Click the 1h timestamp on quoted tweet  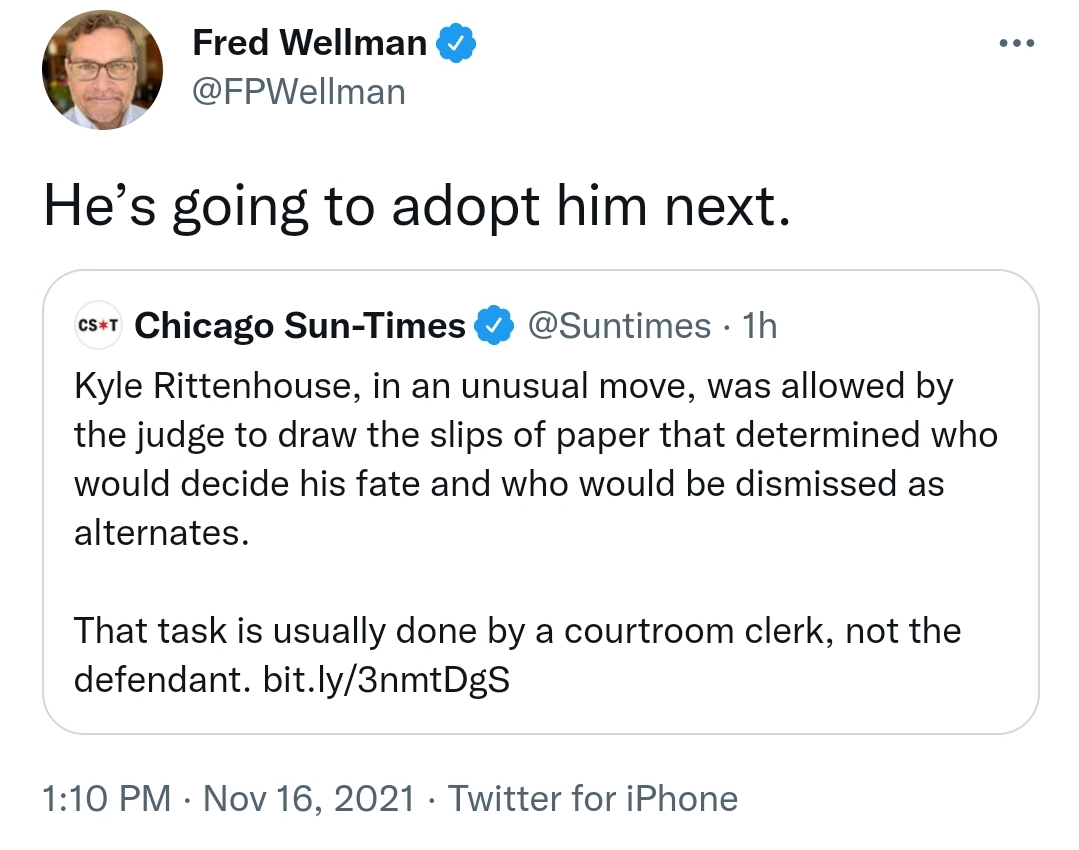[760, 326]
